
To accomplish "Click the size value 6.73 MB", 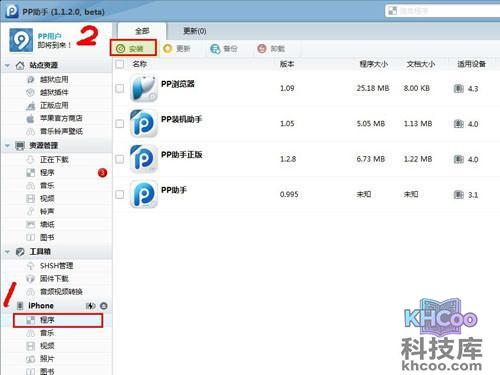I will [371, 159].
